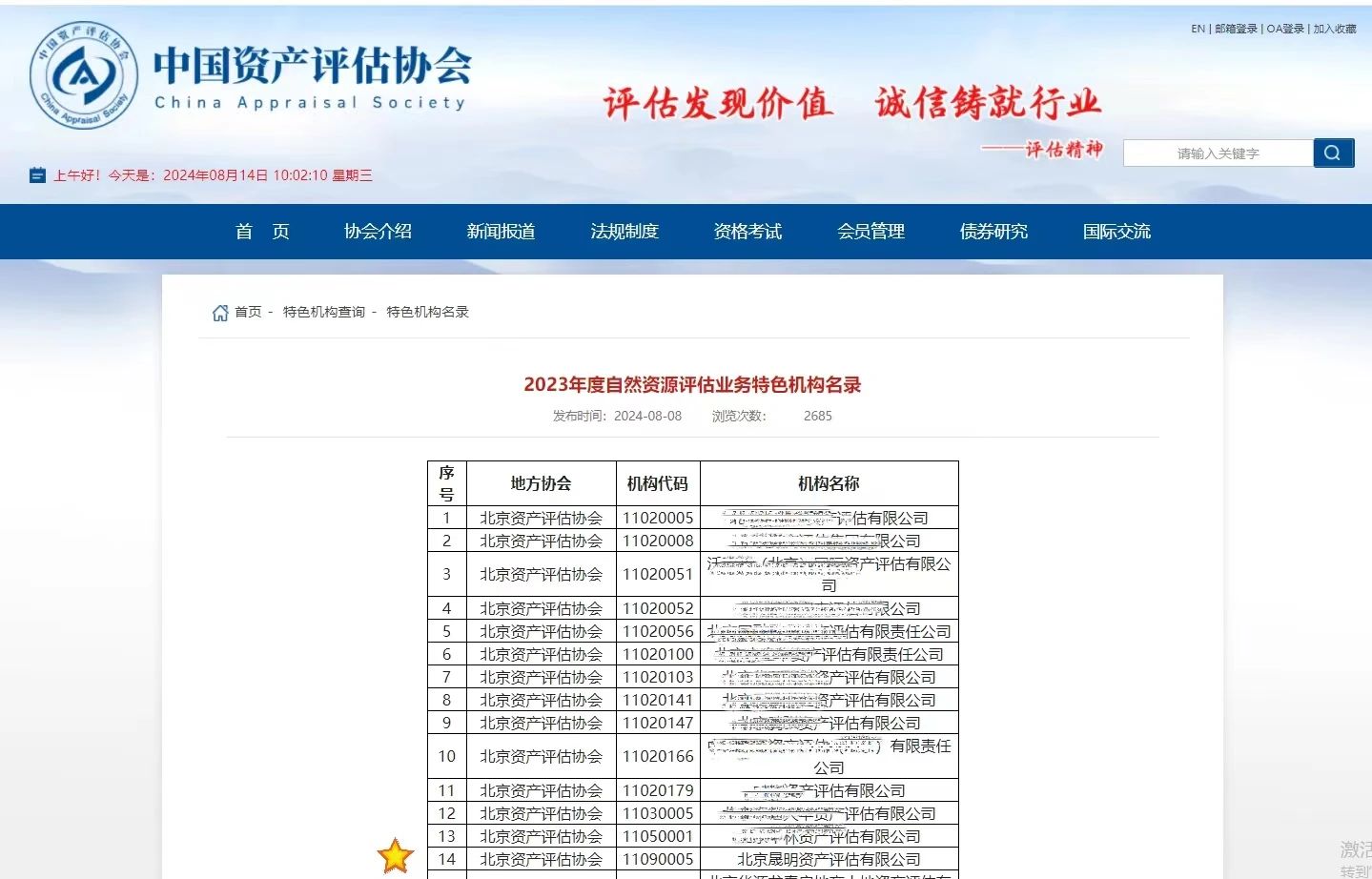This screenshot has height=879, width=1372.
Task: Select institution code 11090005
Action: (658, 859)
